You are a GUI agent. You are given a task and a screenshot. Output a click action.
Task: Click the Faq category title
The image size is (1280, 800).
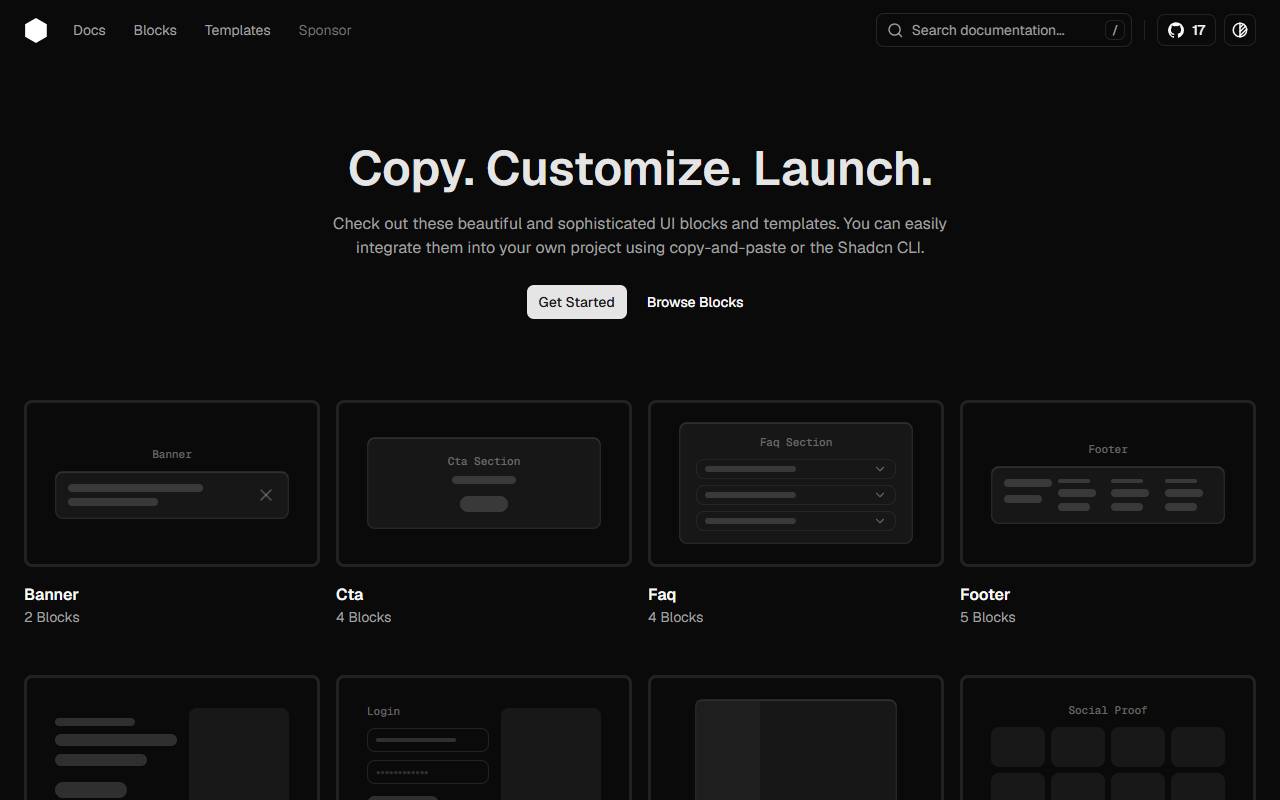click(x=662, y=594)
